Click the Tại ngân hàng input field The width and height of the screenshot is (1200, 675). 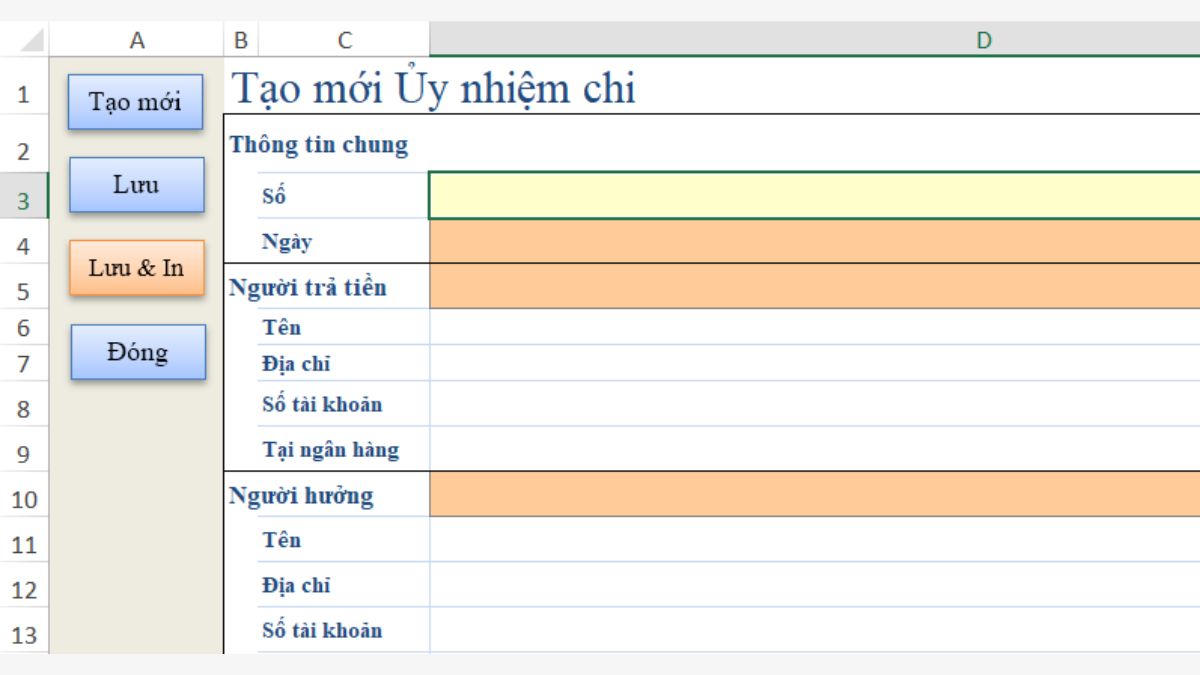814,449
